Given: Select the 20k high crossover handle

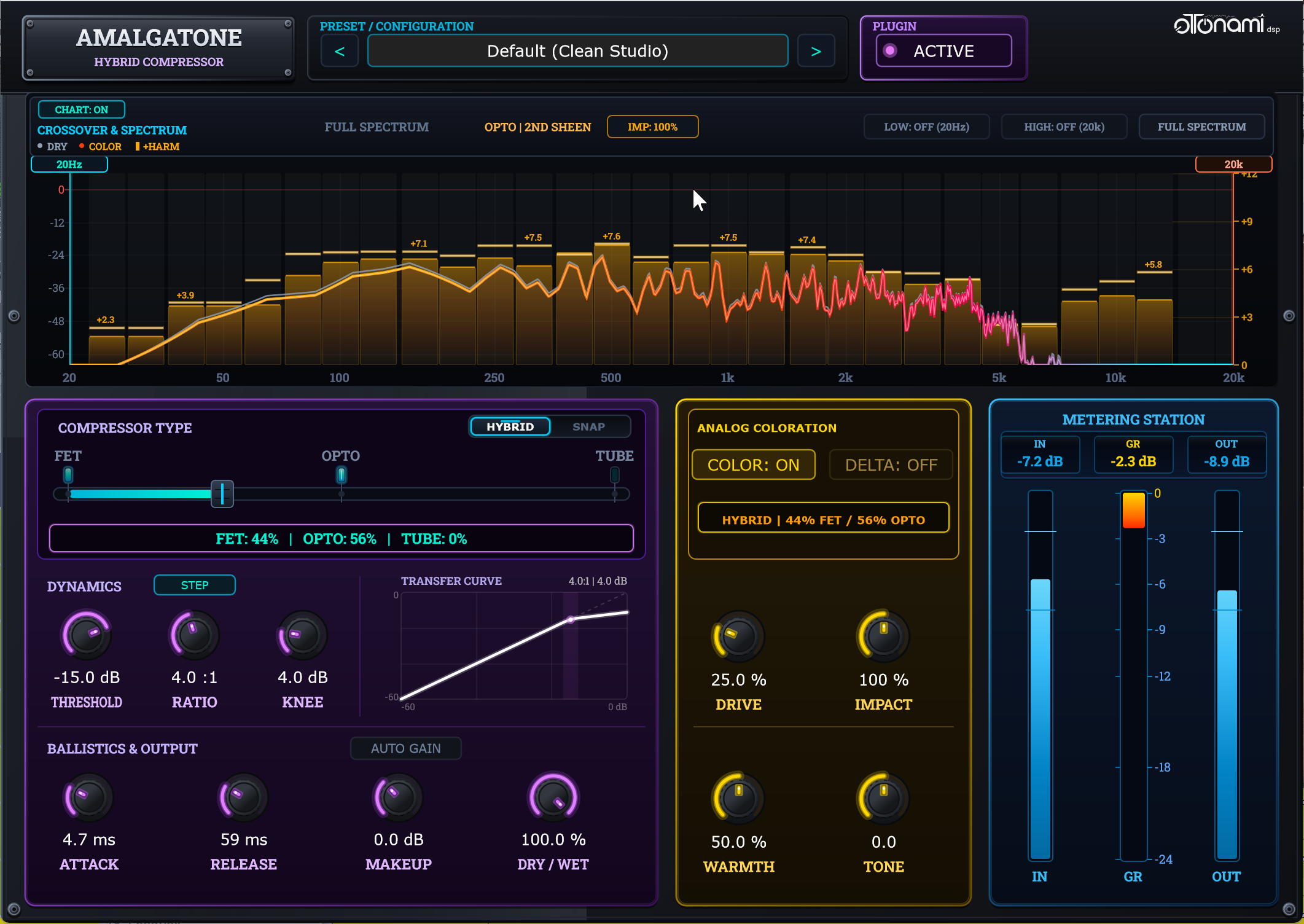Looking at the screenshot, I should click(x=1233, y=164).
